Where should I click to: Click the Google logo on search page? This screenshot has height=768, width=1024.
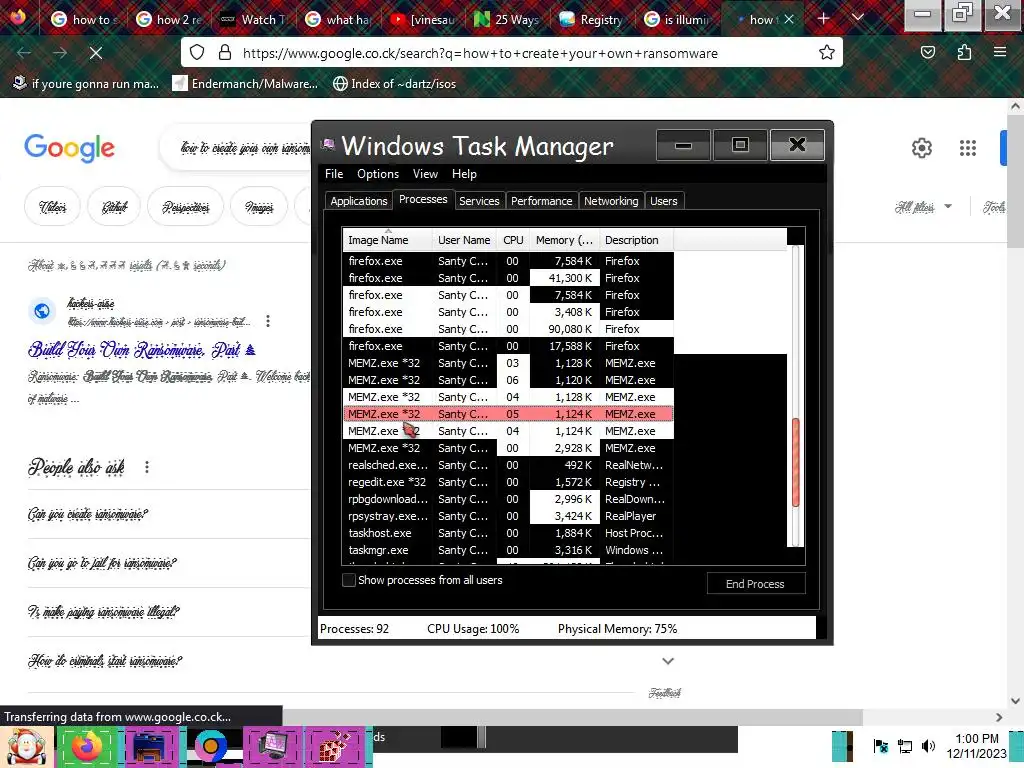(x=69, y=148)
